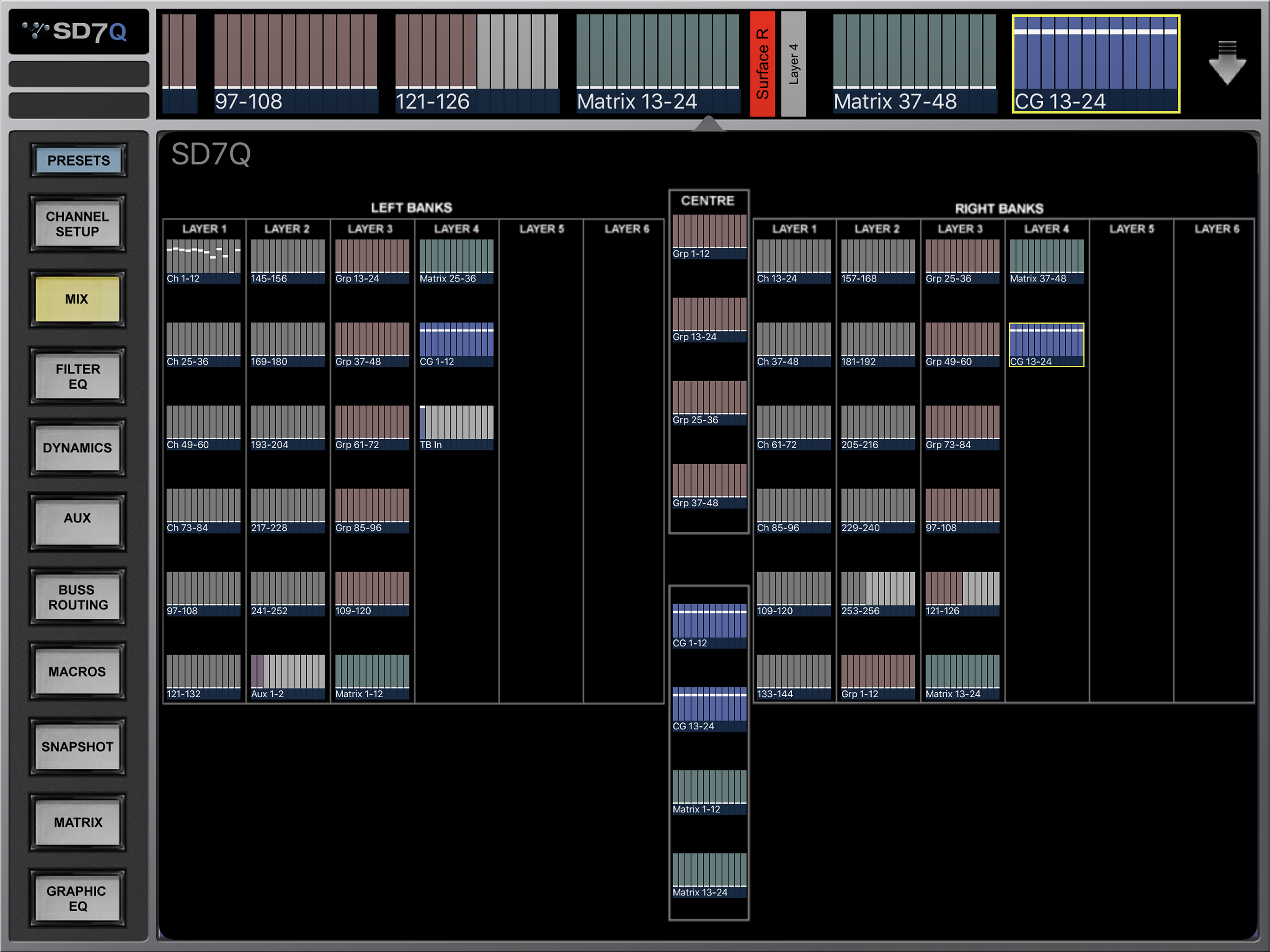The height and width of the screenshot is (952, 1270).
Task: Switch to the Graphic EQ page
Action: (x=78, y=898)
